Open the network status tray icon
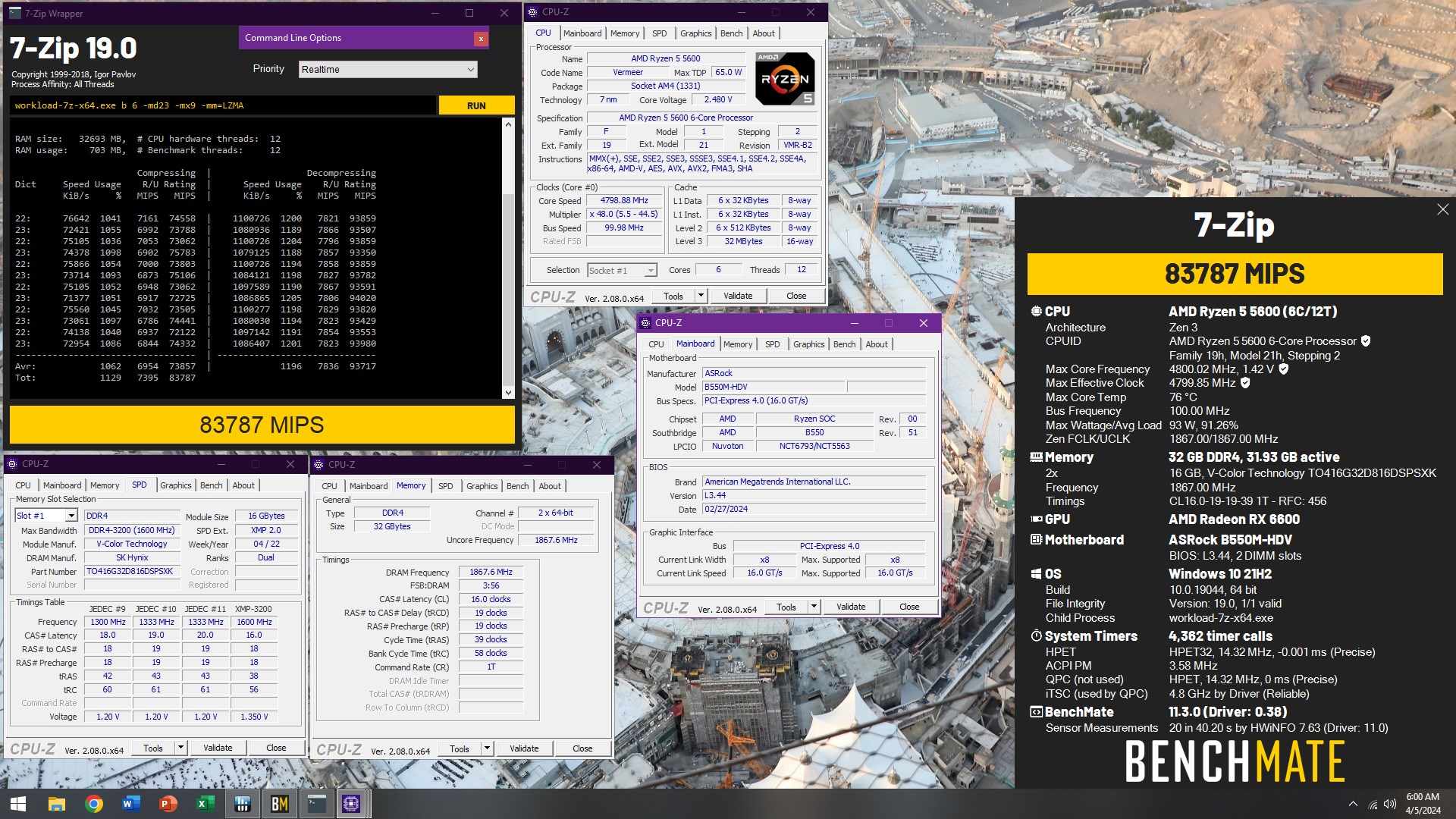 (1373, 805)
